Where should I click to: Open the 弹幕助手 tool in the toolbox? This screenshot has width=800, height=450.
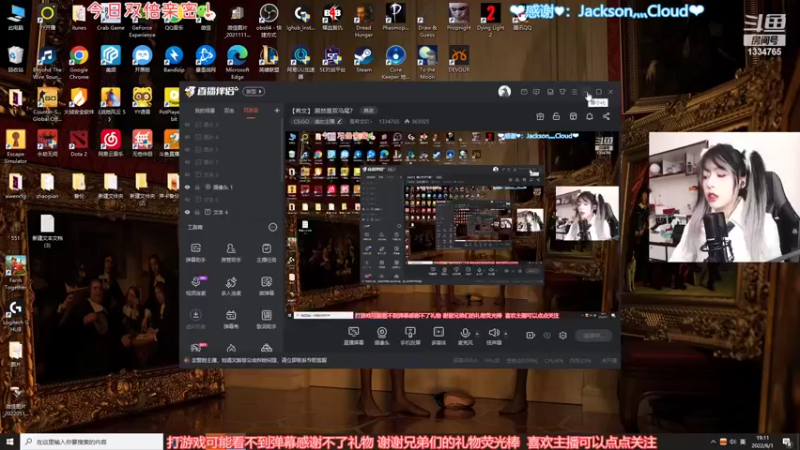[x=195, y=253]
